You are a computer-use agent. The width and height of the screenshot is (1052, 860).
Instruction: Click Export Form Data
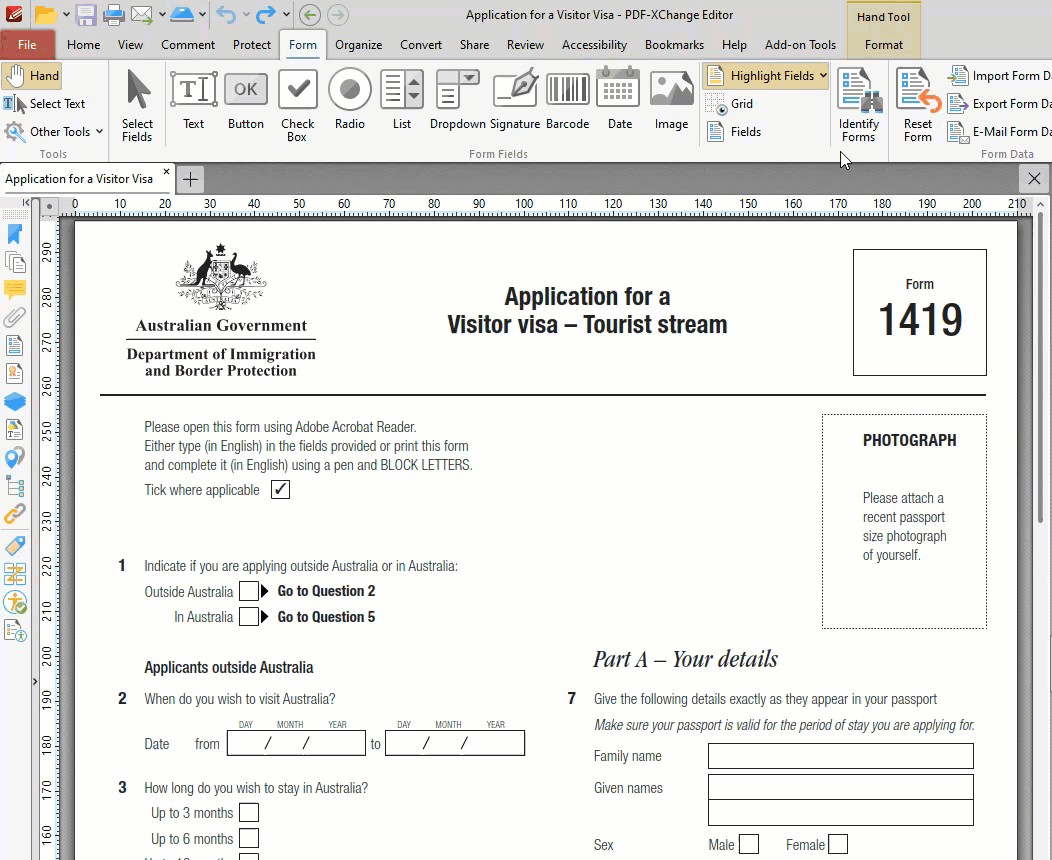[x=999, y=104]
